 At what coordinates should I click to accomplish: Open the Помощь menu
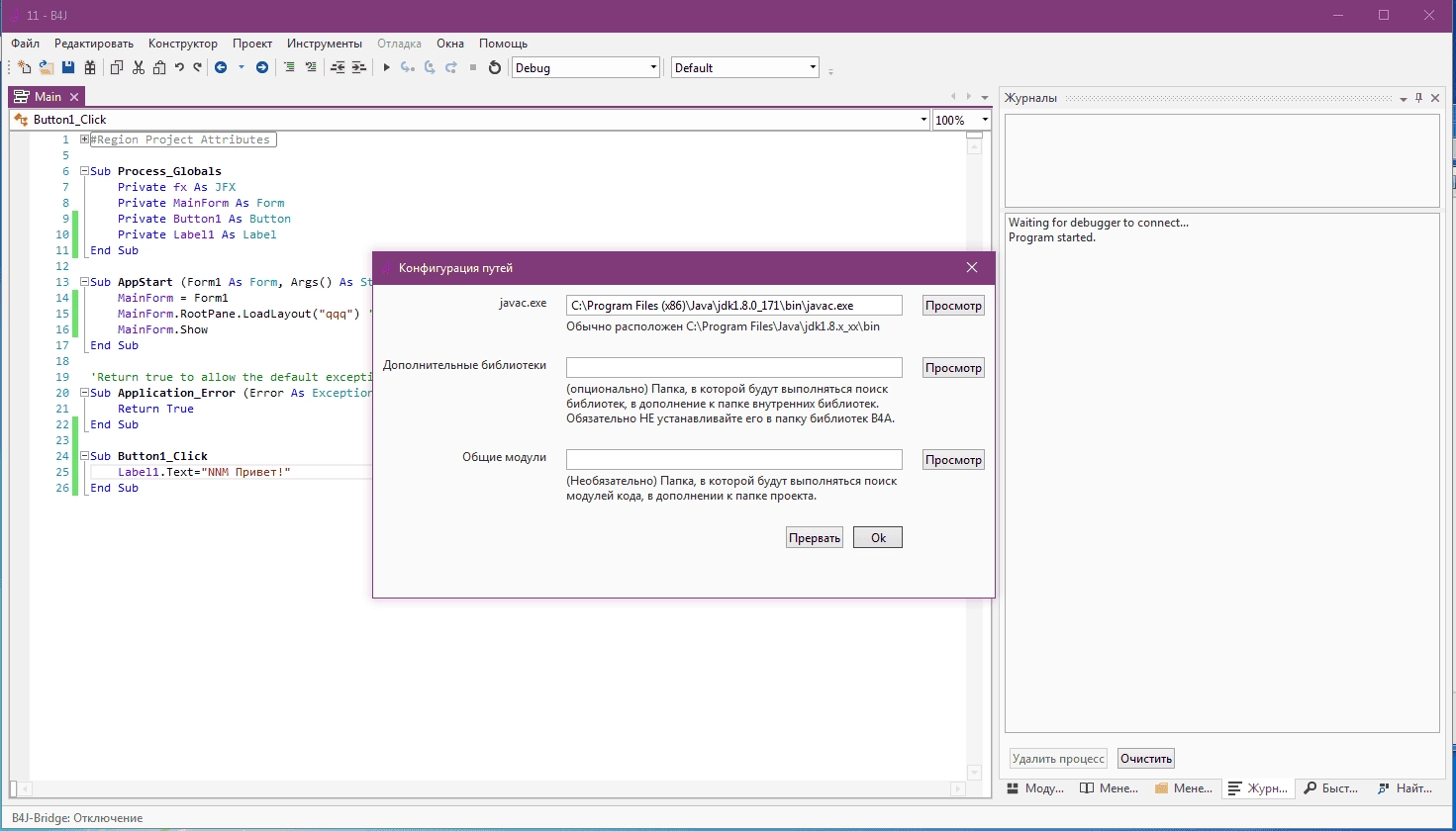click(504, 44)
